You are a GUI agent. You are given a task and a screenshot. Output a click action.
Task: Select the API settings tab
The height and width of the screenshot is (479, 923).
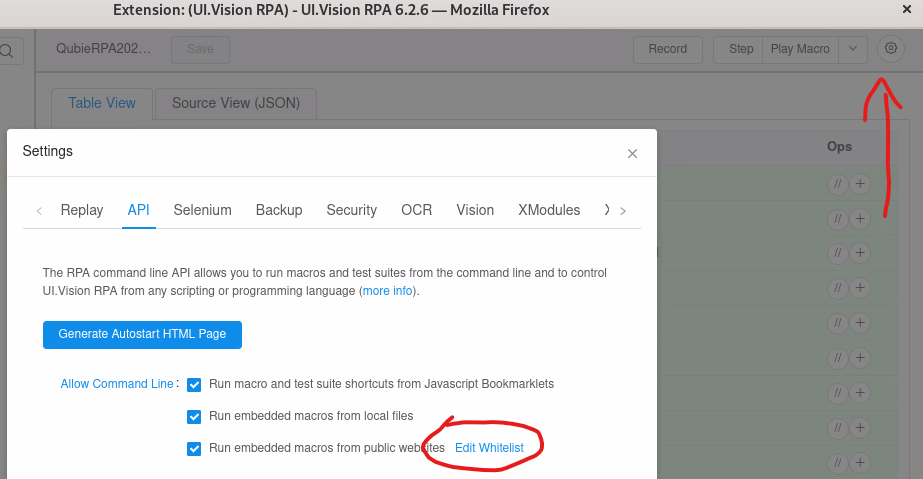138,210
